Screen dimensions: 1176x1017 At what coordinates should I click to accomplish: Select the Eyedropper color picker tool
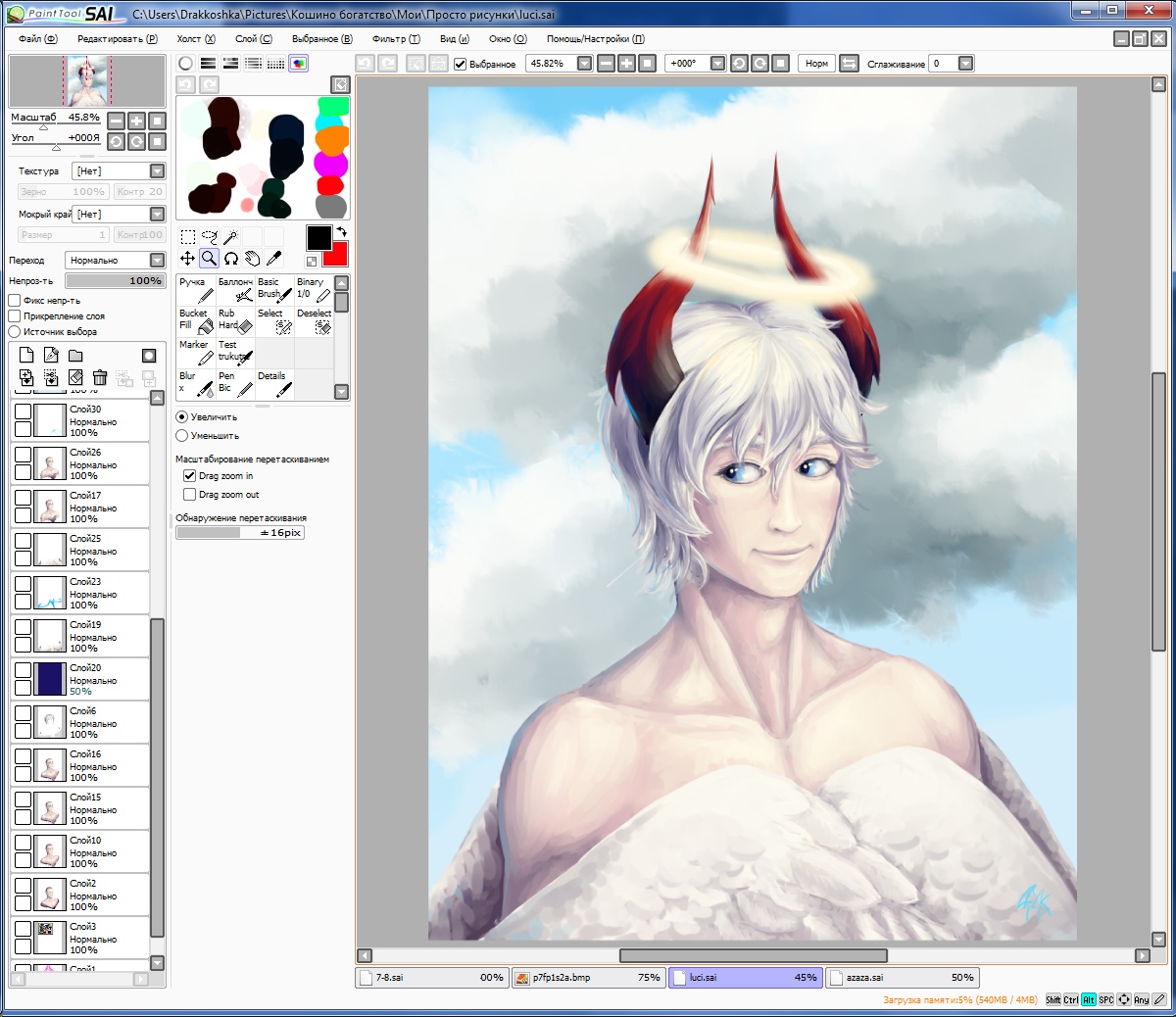tap(273, 259)
